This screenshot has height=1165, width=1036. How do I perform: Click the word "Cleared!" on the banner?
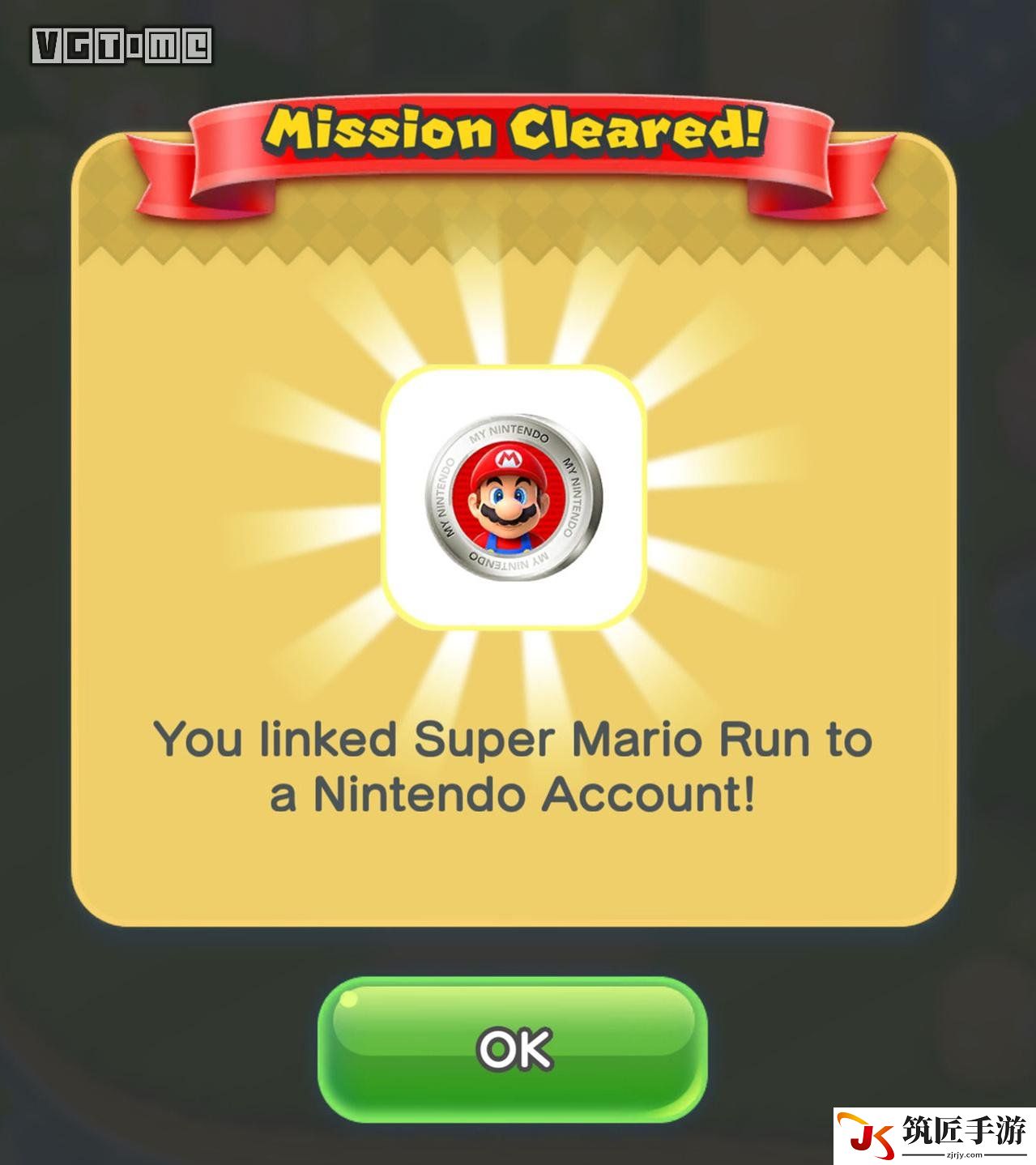pos(636,130)
